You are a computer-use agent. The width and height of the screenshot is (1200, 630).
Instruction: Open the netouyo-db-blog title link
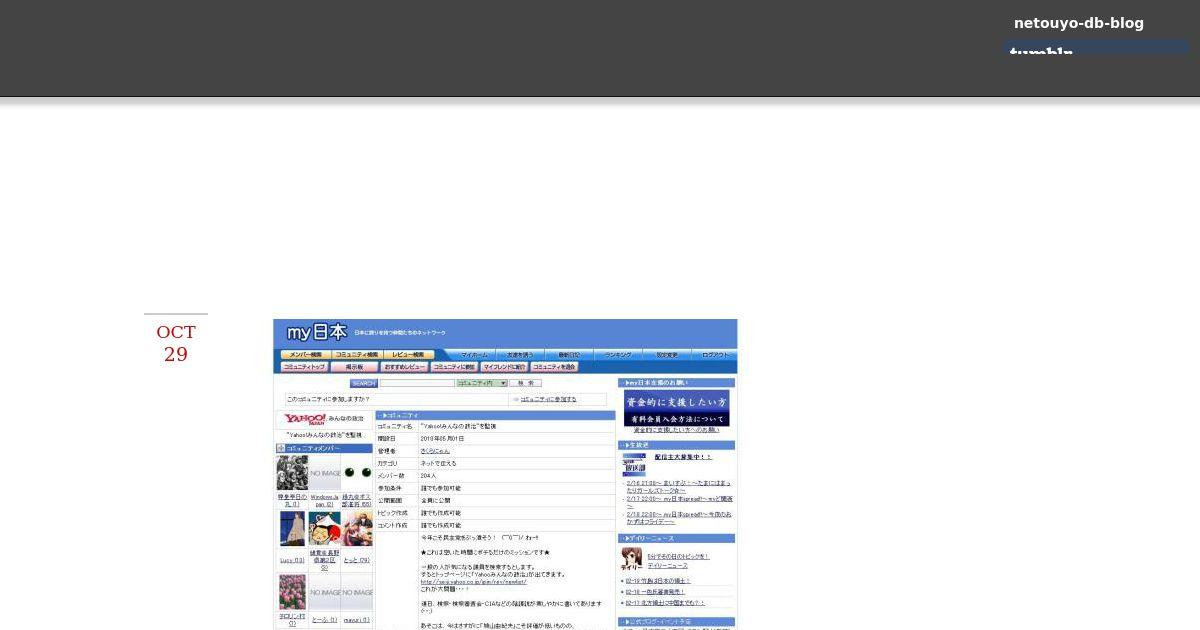pyautogui.click(x=1078, y=23)
